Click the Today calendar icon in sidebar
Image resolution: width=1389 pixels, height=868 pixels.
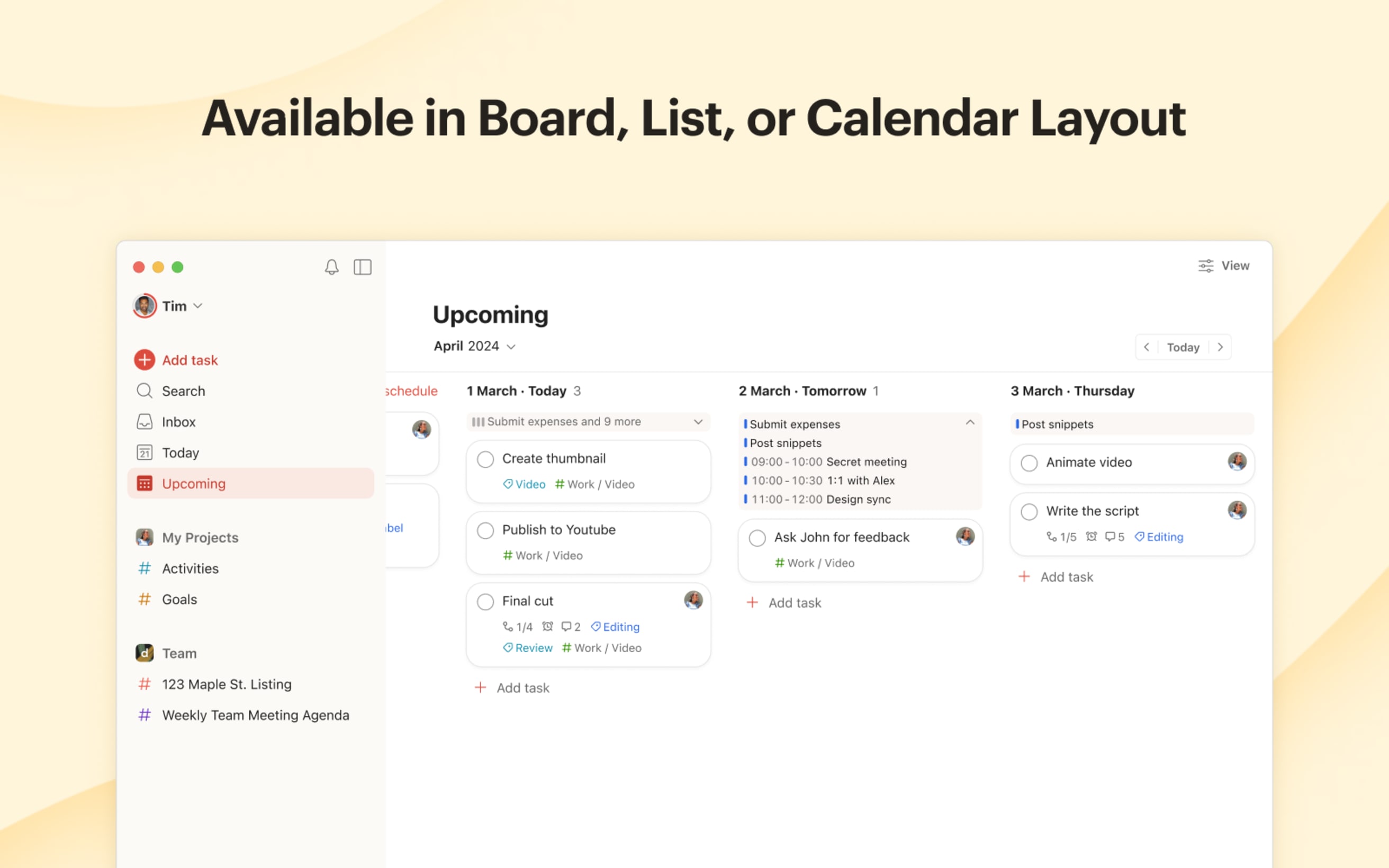click(145, 453)
